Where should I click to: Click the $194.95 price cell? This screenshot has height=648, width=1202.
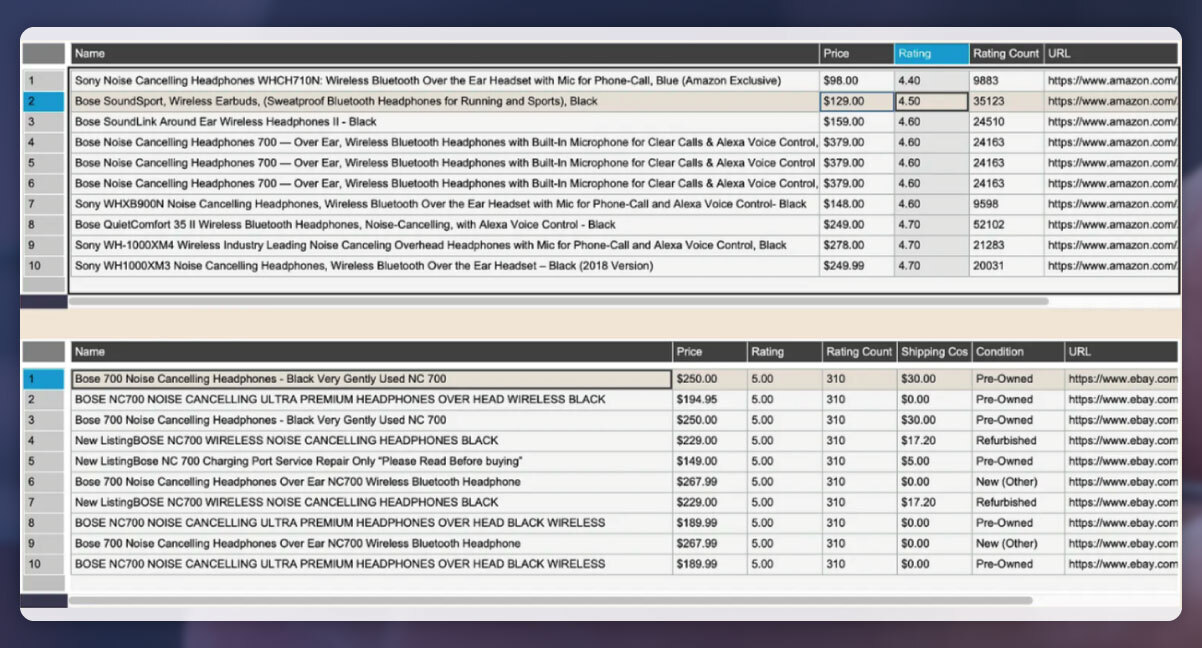pos(710,400)
